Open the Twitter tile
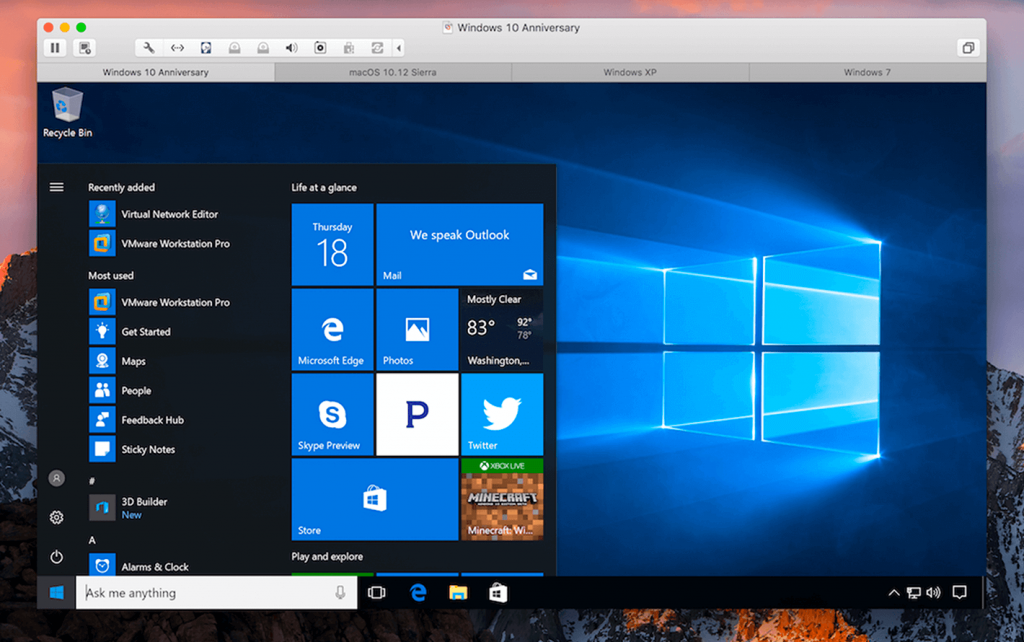Image resolution: width=1024 pixels, height=642 pixels. coord(502,414)
